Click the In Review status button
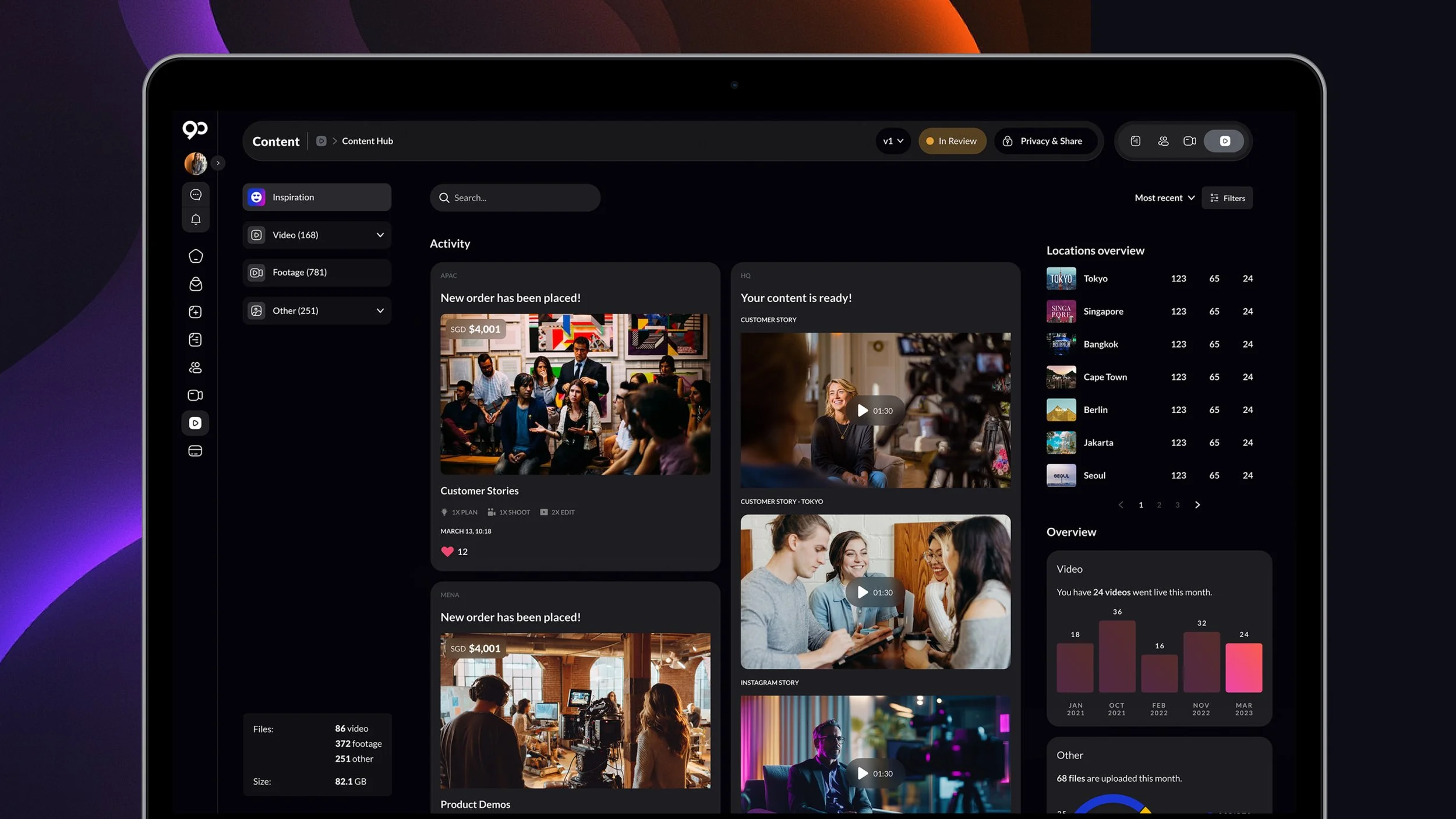The width and height of the screenshot is (1456, 819). click(x=952, y=141)
